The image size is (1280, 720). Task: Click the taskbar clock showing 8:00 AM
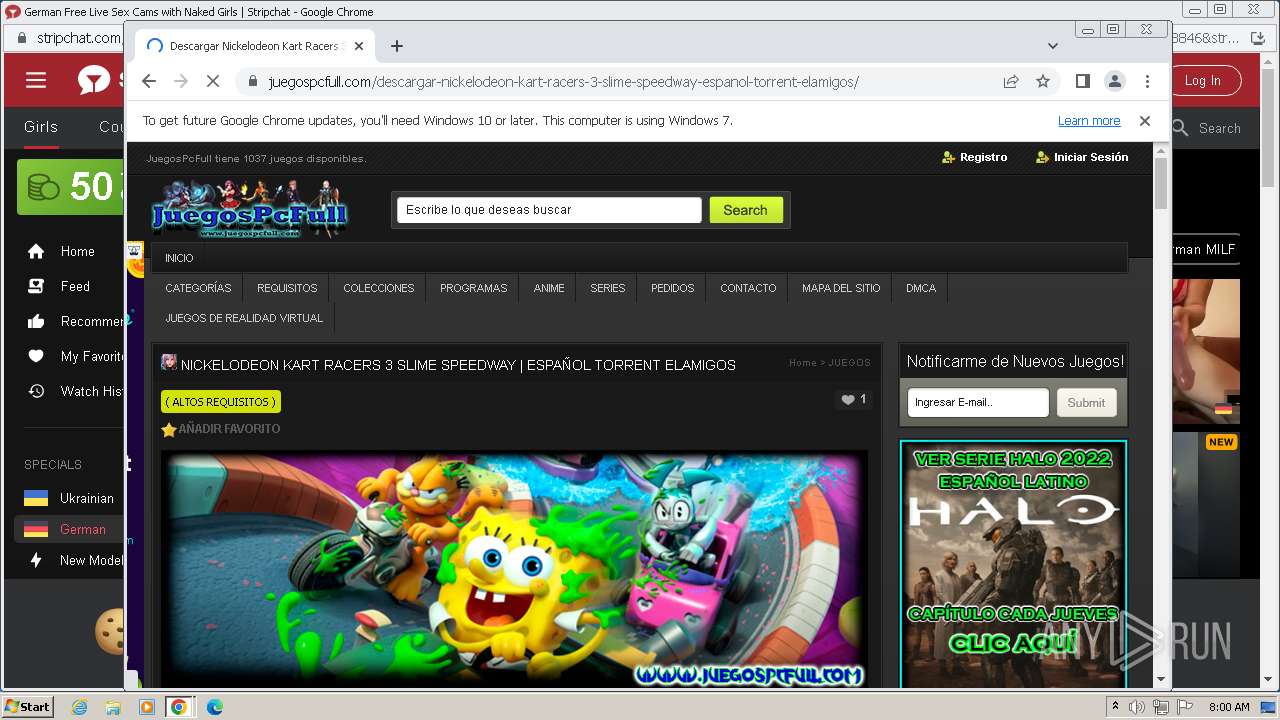(x=1229, y=707)
